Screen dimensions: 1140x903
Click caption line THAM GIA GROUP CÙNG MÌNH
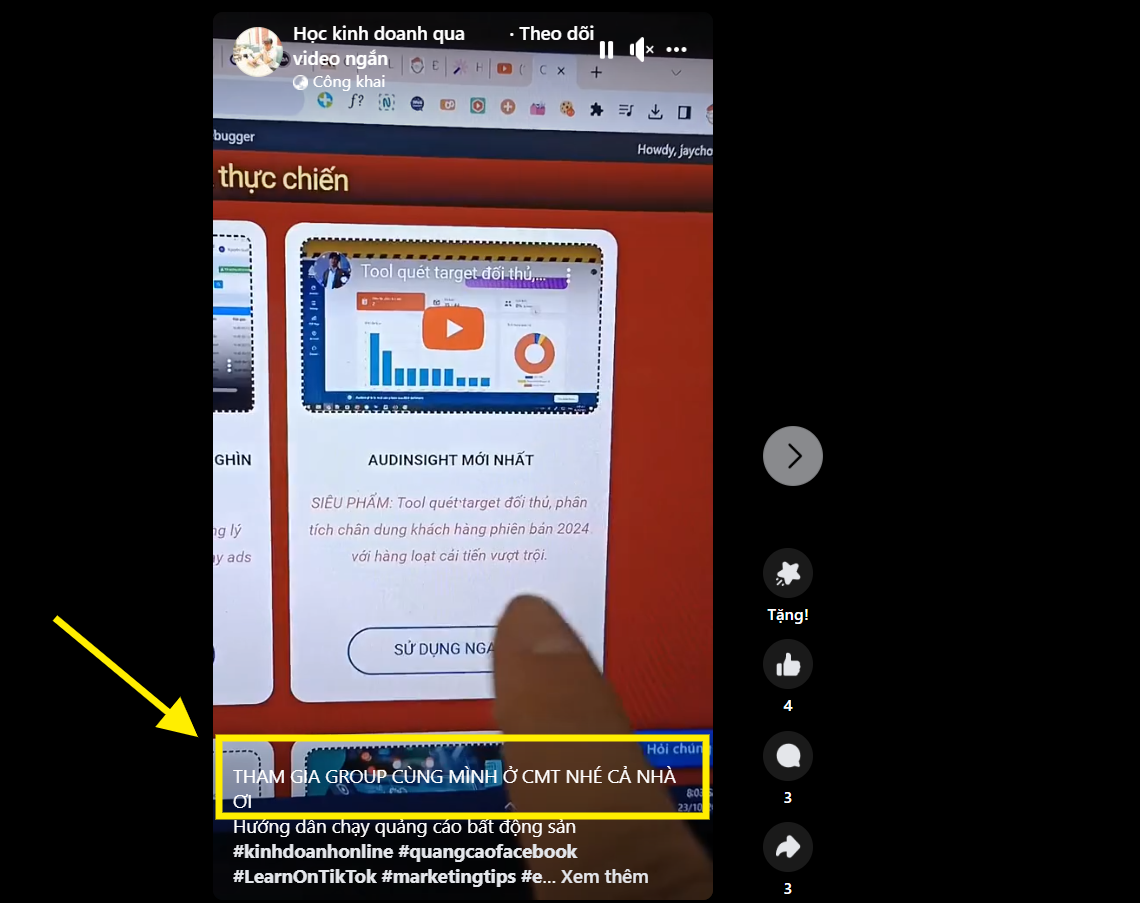pyautogui.click(x=454, y=788)
